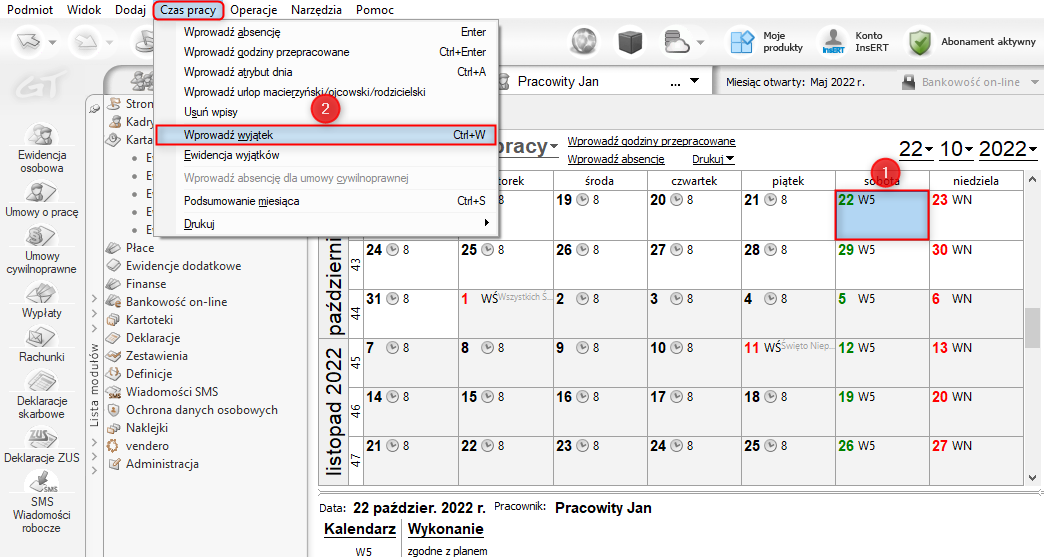Click the Abonament aktywny shield icon
This screenshot has height=557, width=1044.
(919, 42)
